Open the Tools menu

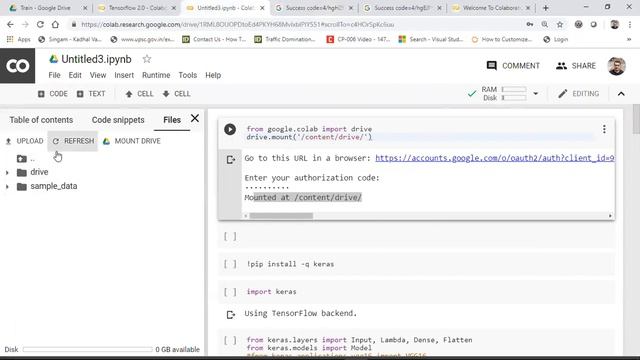pyautogui.click(x=188, y=75)
